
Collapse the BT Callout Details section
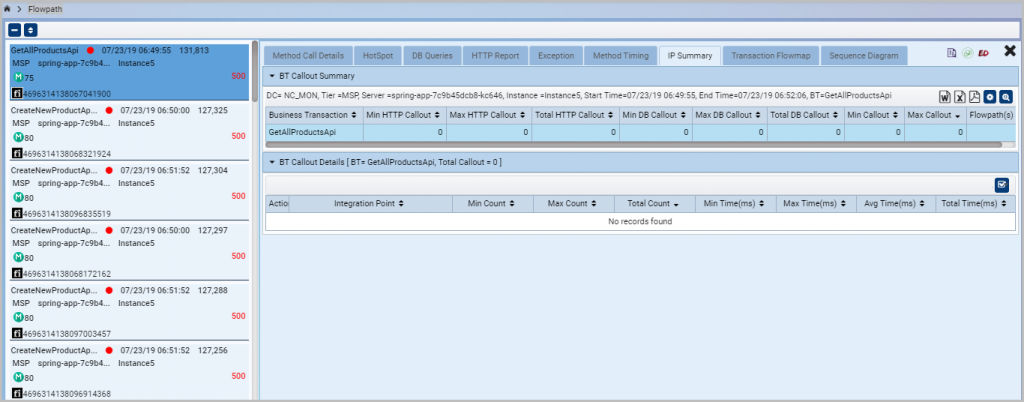(x=271, y=161)
